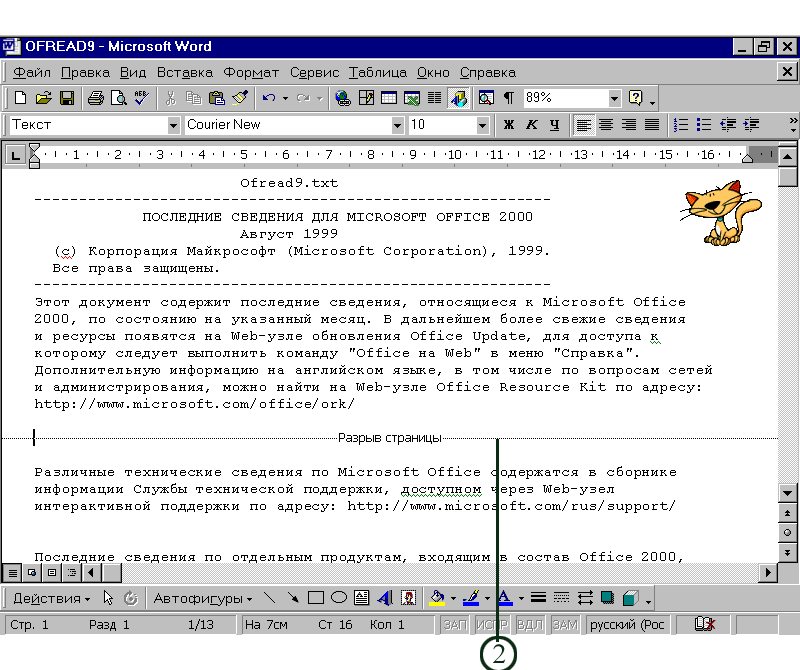Cut selection with the scissors icon
Screen dimensions: 800x670
tap(170, 97)
